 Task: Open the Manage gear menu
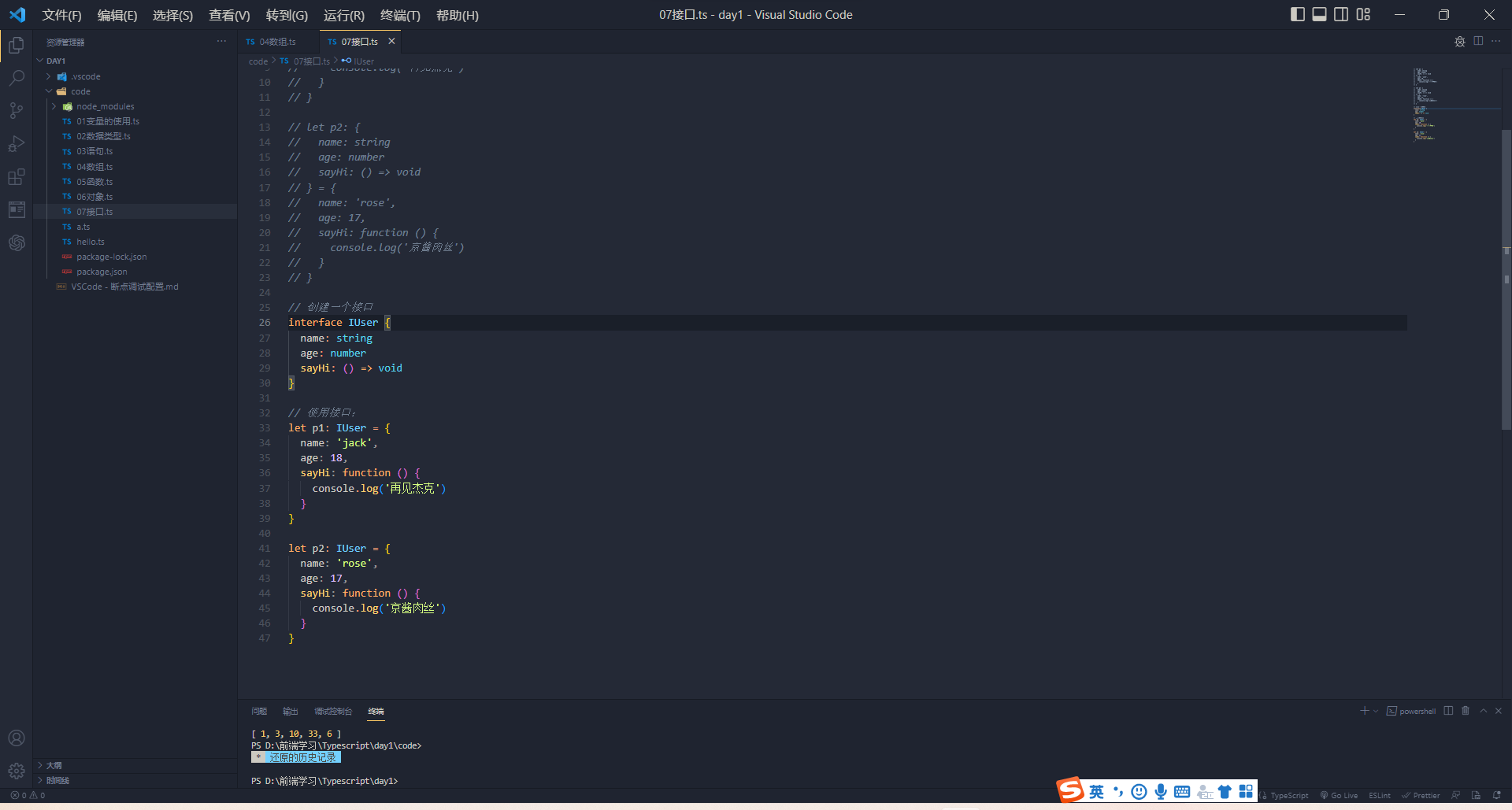17,770
